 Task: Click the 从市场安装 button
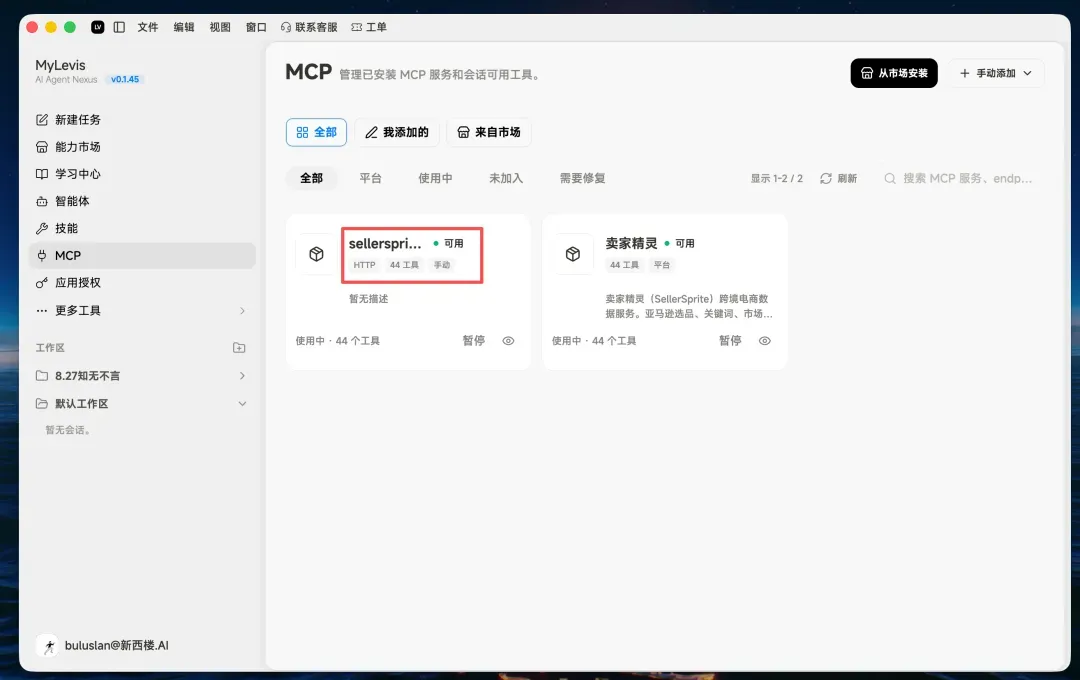point(894,73)
